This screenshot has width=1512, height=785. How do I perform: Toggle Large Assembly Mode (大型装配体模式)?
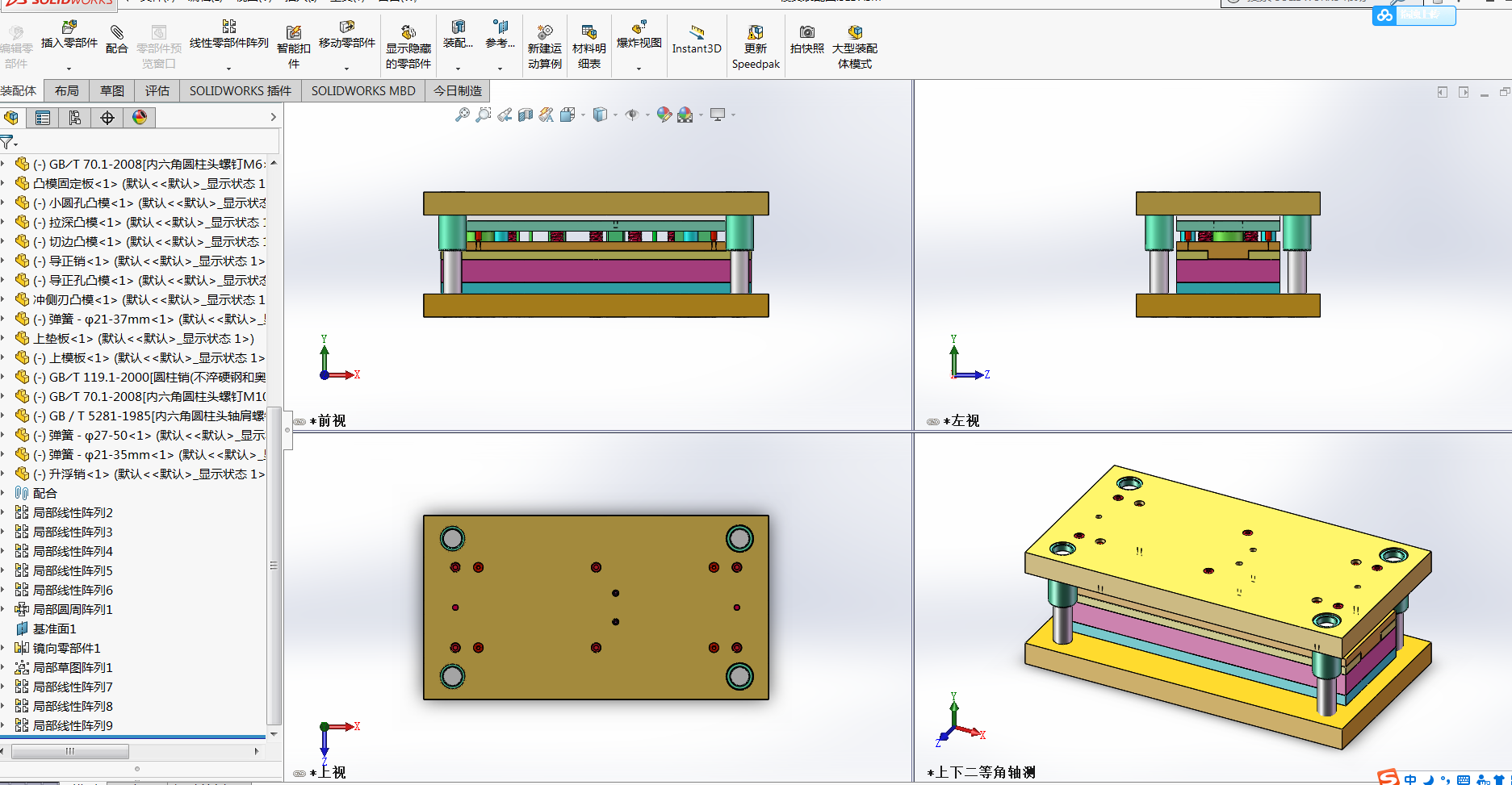[x=855, y=47]
